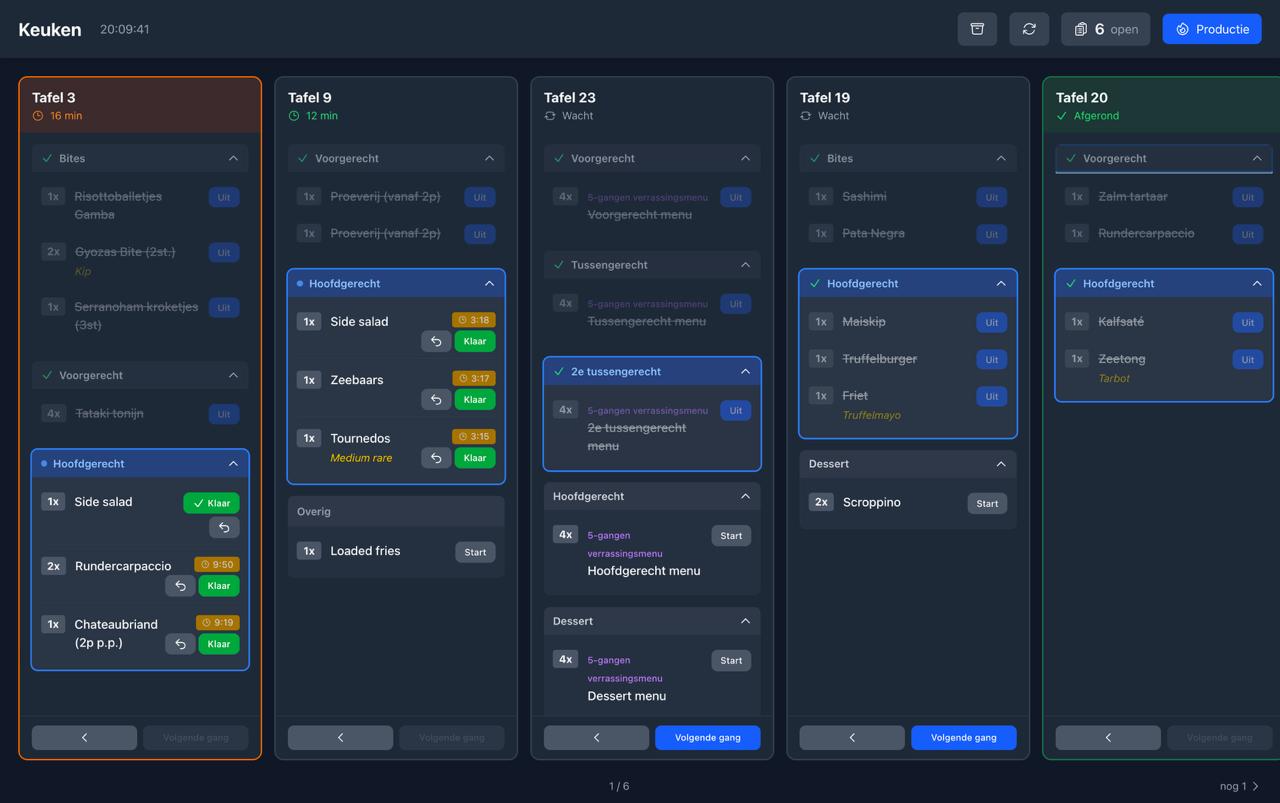This screenshot has width=1280, height=803.
Task: Click the Tarbot note under Zeetong
Action: pos(1114,378)
